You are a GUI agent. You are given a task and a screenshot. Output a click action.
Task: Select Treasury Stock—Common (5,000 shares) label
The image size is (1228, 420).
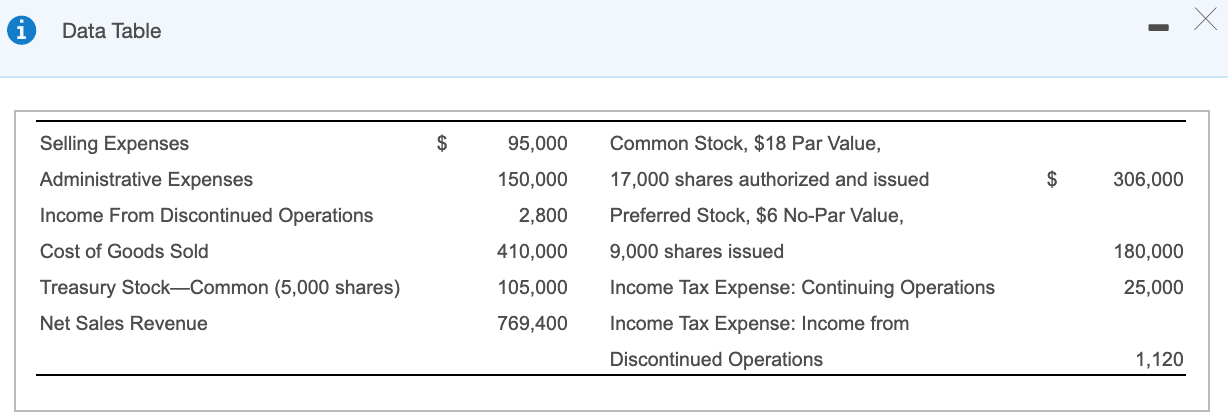(220, 288)
